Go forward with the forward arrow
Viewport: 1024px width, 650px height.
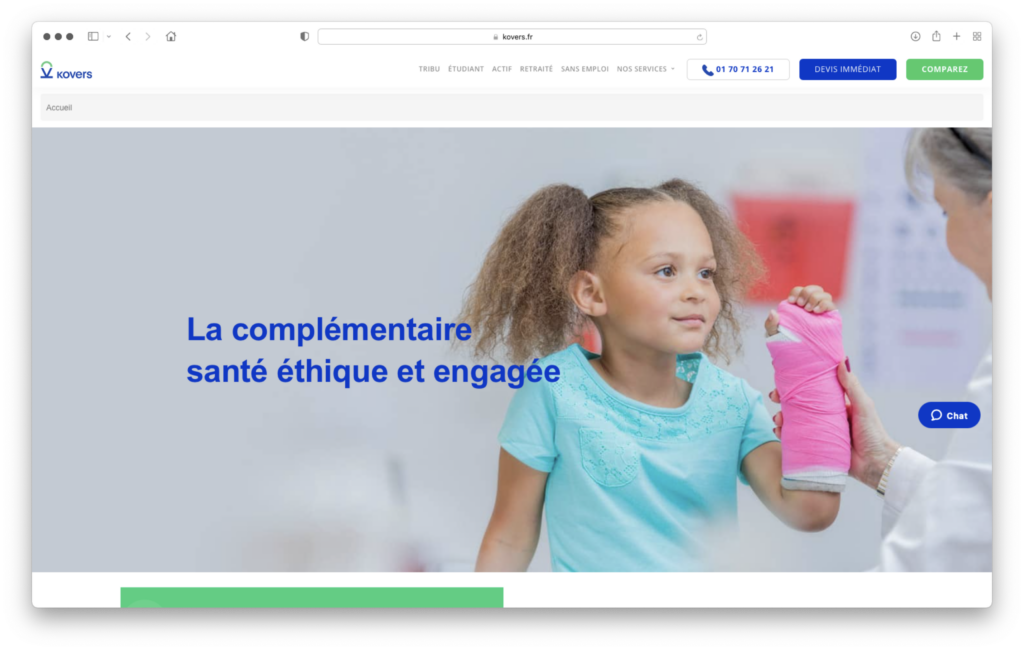[x=148, y=37]
